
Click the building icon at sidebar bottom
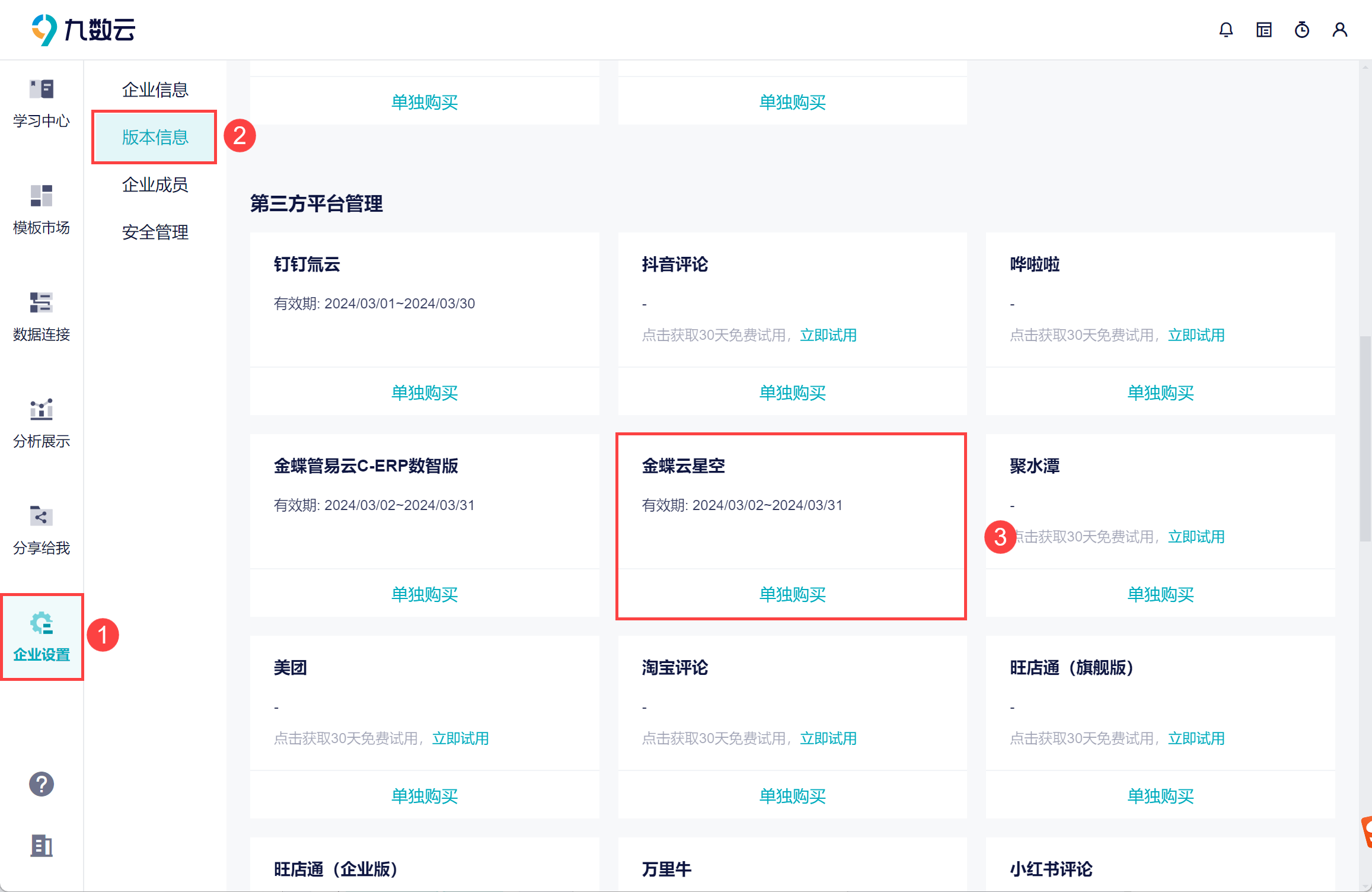(x=42, y=845)
